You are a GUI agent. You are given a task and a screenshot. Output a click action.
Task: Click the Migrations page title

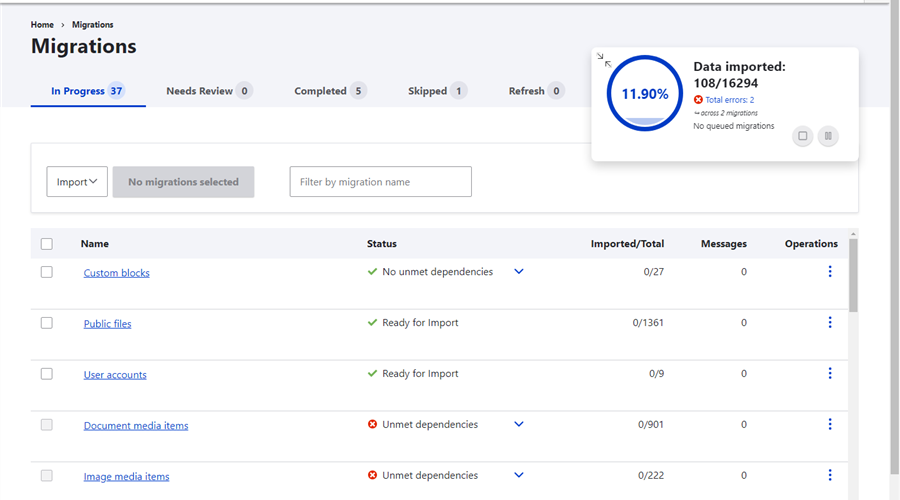pos(84,46)
